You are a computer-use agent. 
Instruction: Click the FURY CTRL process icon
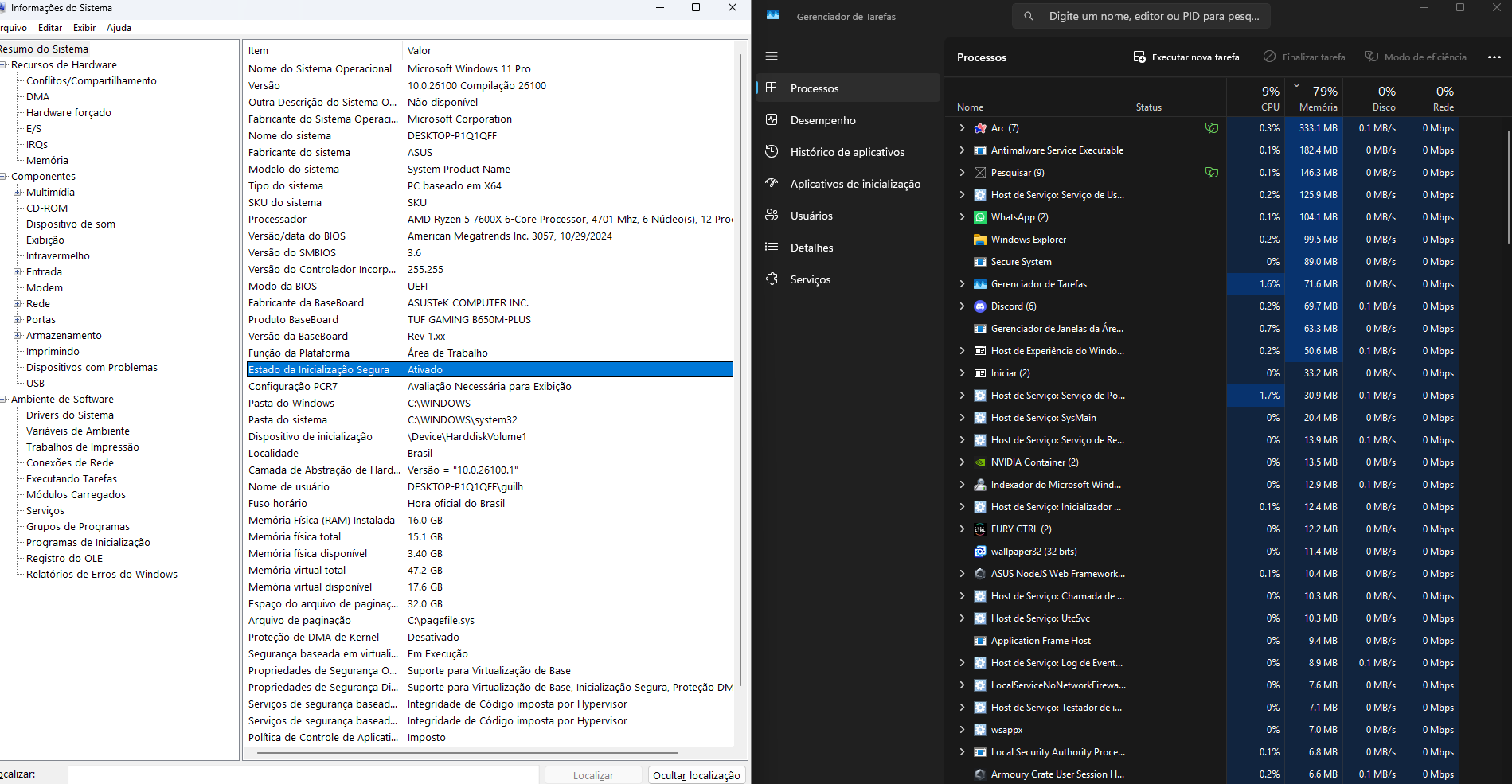980,529
